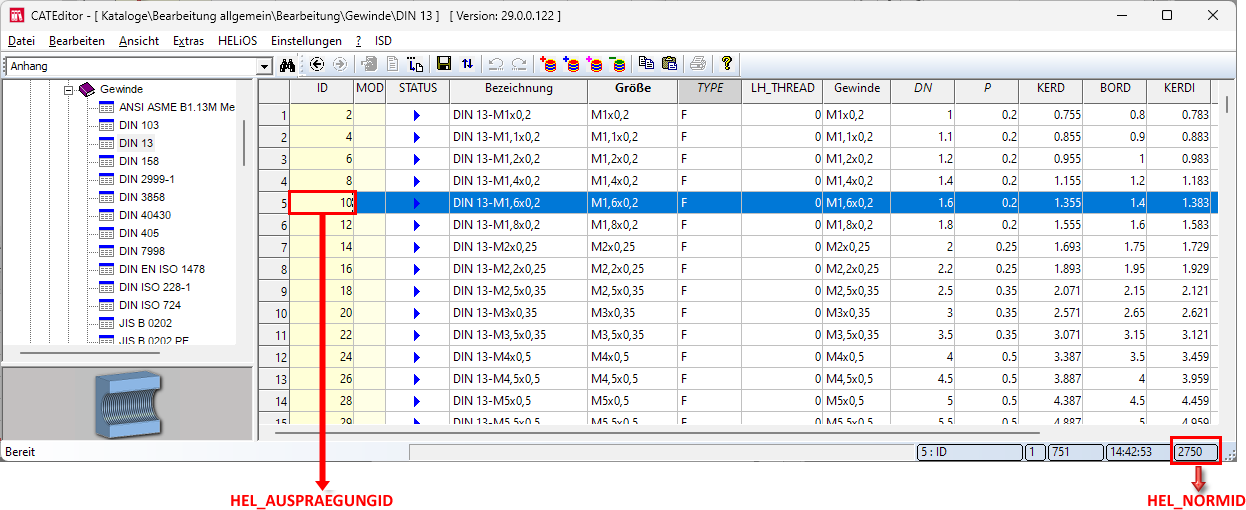The width and height of the screenshot is (1246, 510).
Task: Click the KERD cell in DIN 13-M3x0,35 row
Action: click(x=1050, y=313)
